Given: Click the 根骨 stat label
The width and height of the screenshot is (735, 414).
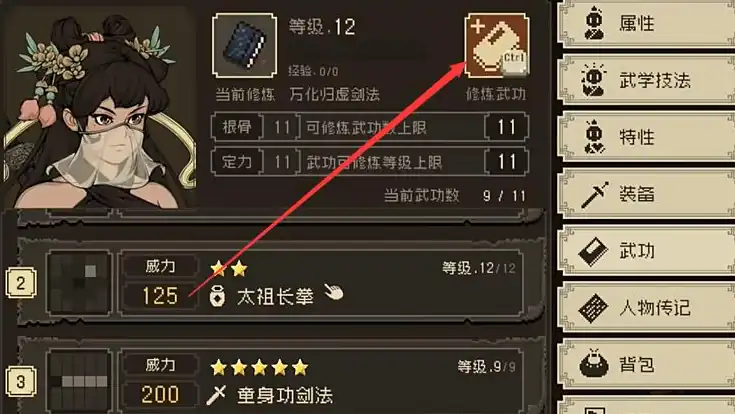Looking at the screenshot, I should tap(236, 127).
